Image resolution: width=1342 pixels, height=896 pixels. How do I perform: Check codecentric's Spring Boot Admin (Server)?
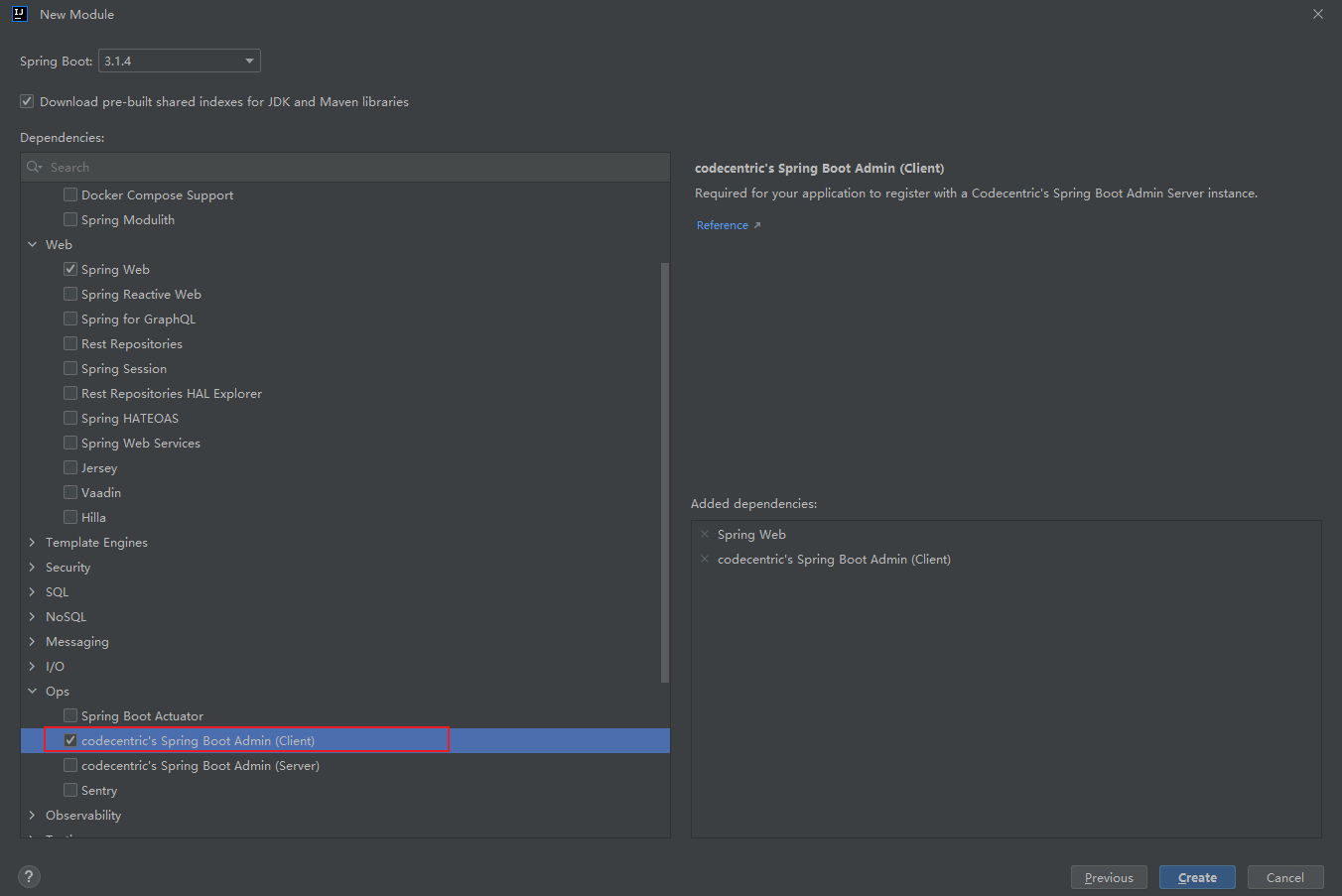[70, 766]
